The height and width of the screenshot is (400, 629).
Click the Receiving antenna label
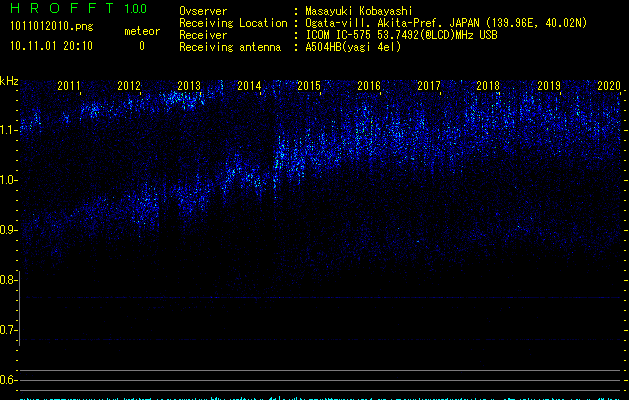(230, 47)
